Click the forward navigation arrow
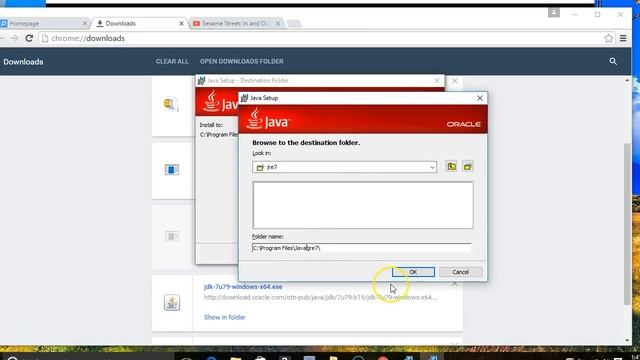640x360 pixels. [x=15, y=38]
